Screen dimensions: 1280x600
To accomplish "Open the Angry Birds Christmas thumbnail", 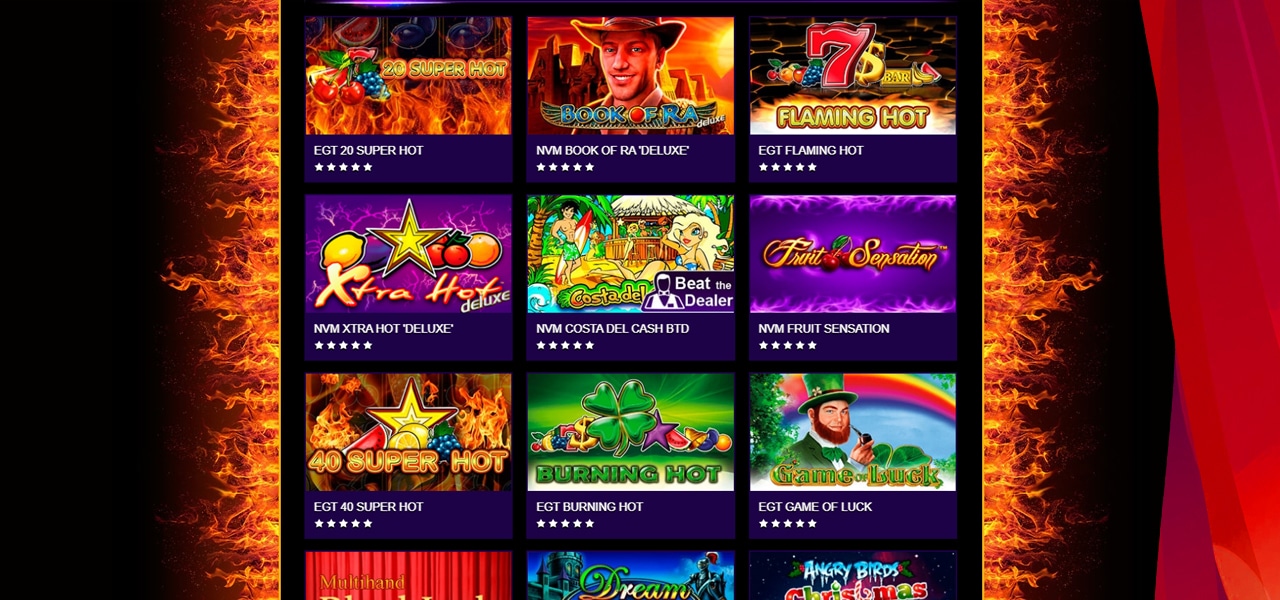I will tap(853, 576).
